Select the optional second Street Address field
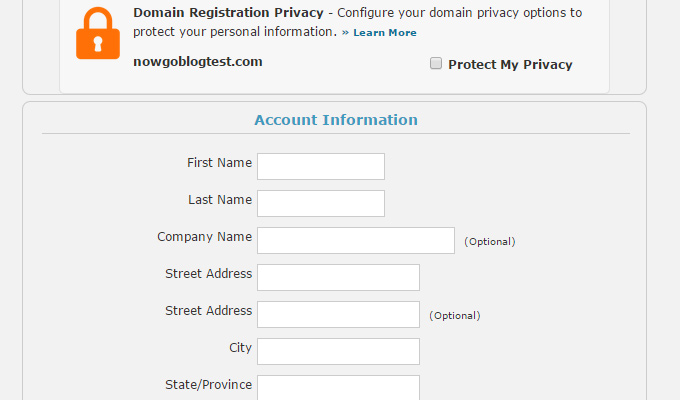 click(338, 315)
